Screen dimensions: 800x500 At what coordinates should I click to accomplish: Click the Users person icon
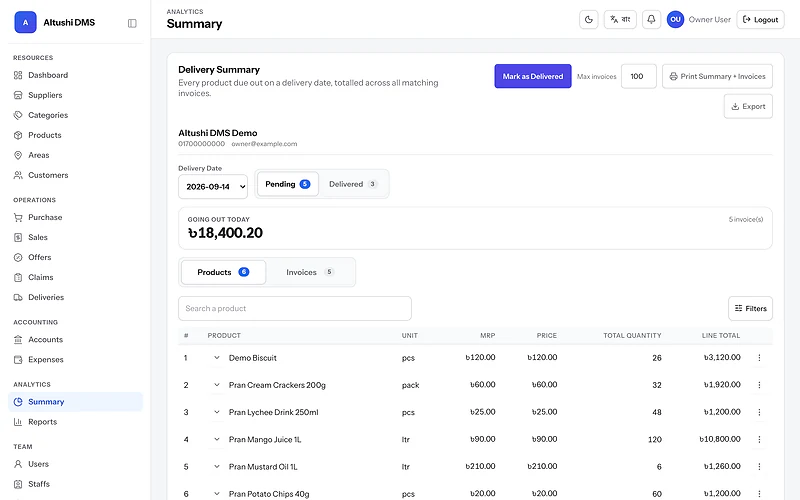[x=18, y=464]
